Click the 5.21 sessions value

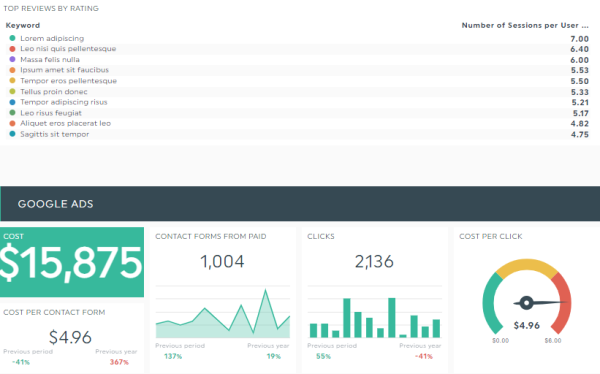click(580, 103)
